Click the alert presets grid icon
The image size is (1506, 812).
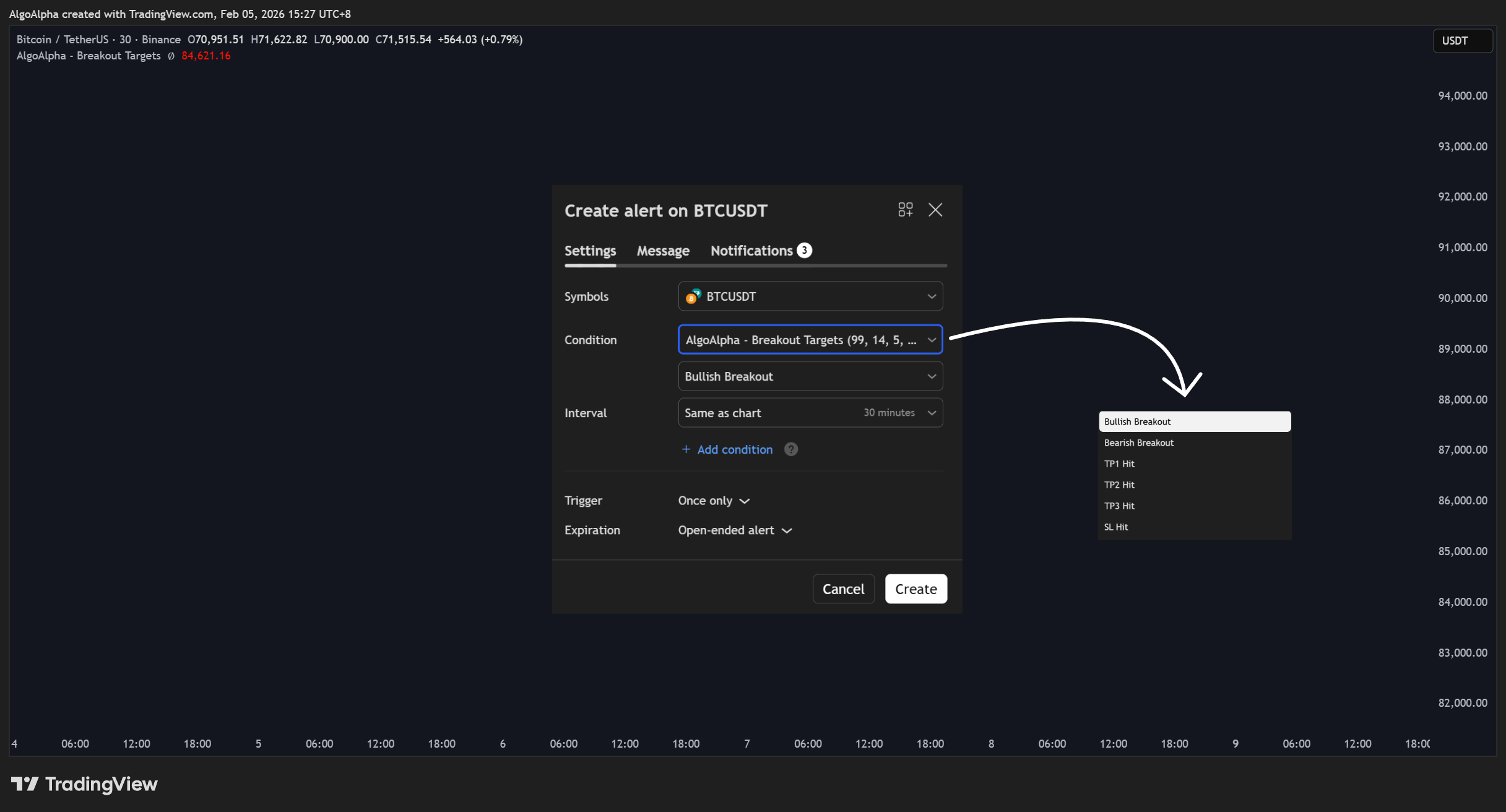point(905,210)
